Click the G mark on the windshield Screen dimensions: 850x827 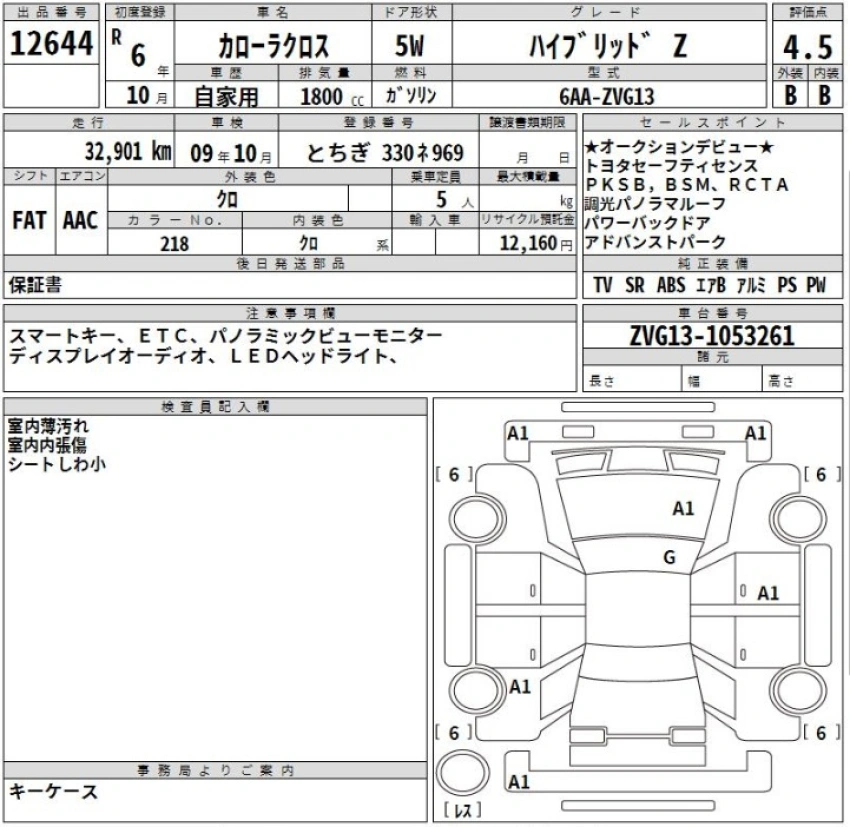click(x=669, y=557)
